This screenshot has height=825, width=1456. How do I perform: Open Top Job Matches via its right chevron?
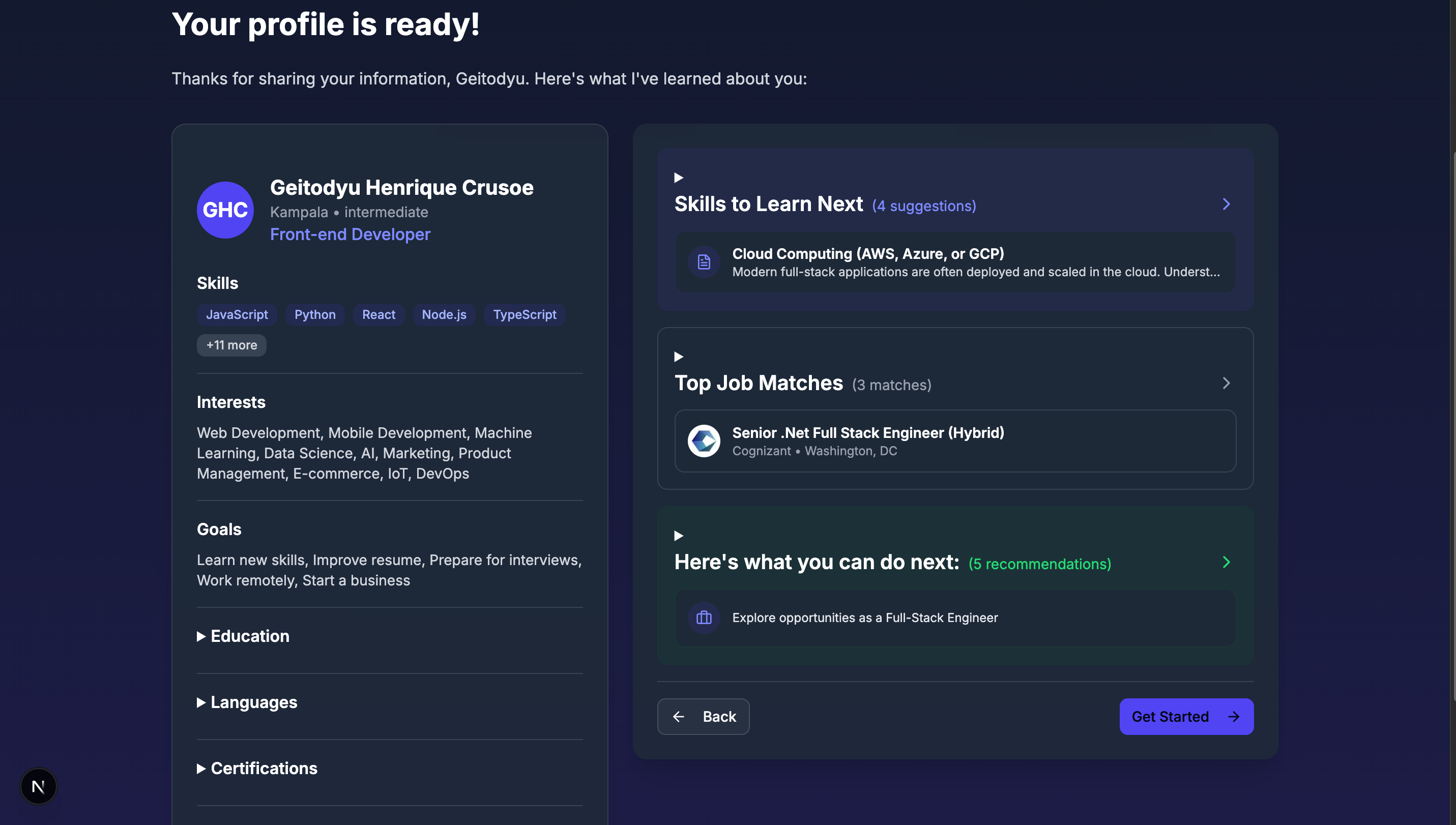point(1226,383)
